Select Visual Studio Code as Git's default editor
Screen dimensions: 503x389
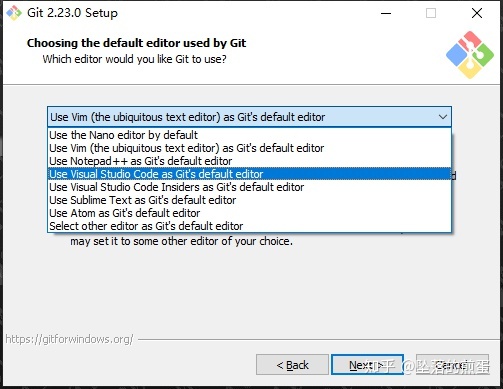tap(249, 174)
